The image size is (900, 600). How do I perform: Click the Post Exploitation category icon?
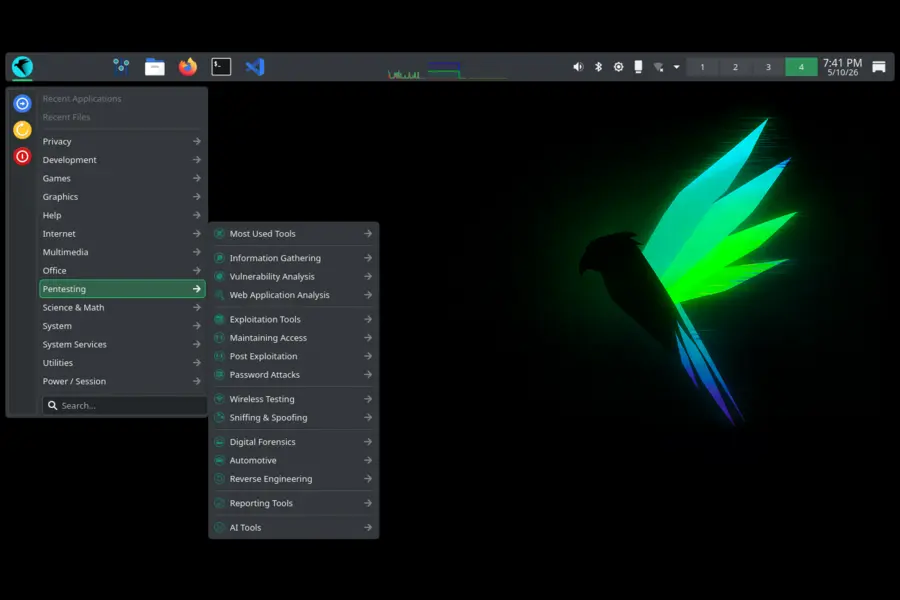[x=219, y=356]
